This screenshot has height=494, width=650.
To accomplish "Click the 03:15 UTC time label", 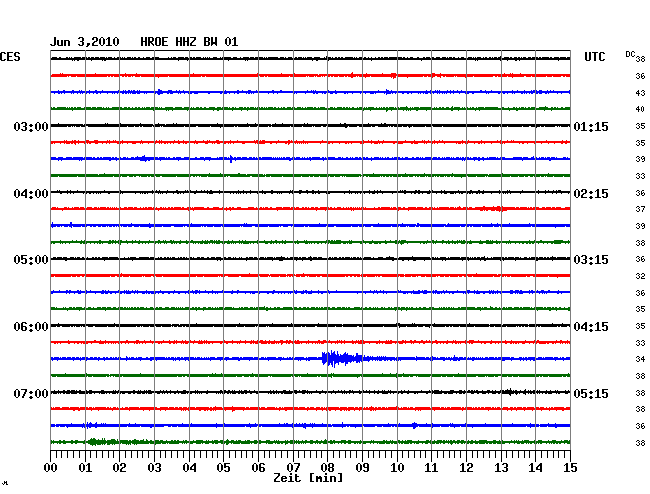I will (x=591, y=260).
